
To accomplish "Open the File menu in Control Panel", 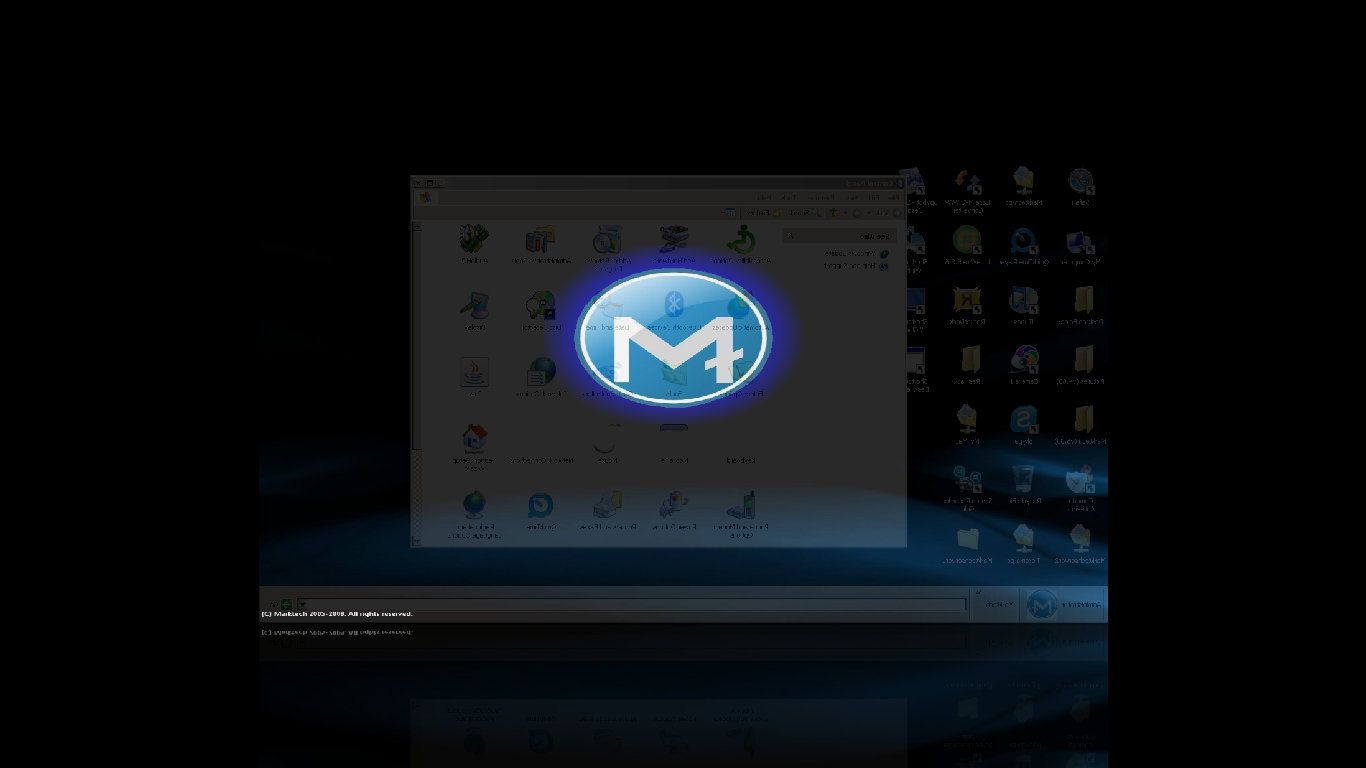I will click(x=891, y=197).
